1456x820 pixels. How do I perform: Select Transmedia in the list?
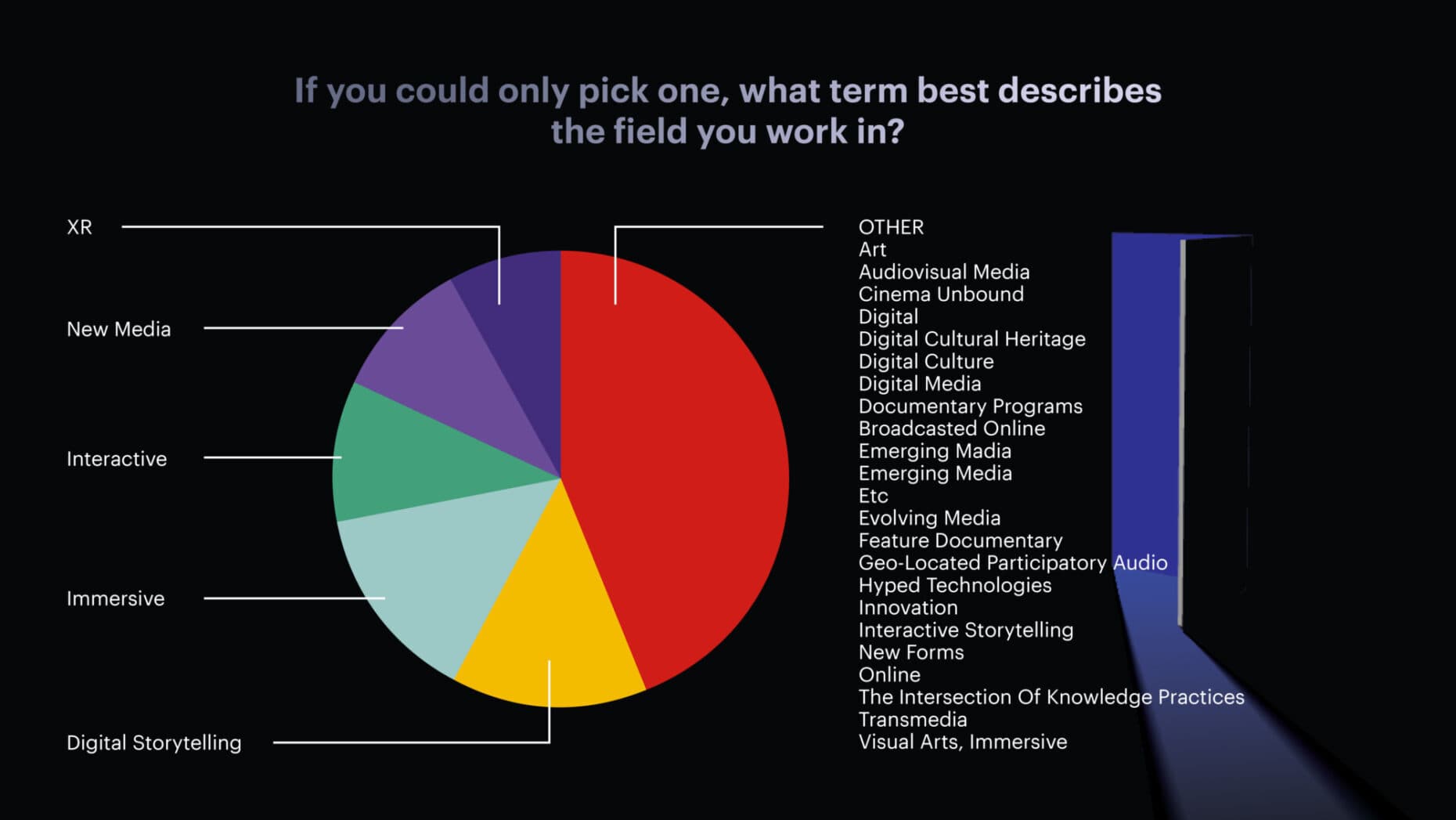tap(912, 720)
